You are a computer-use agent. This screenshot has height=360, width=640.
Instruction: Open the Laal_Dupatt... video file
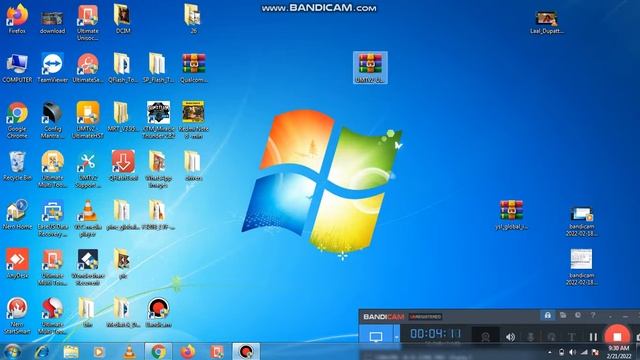tap(546, 22)
